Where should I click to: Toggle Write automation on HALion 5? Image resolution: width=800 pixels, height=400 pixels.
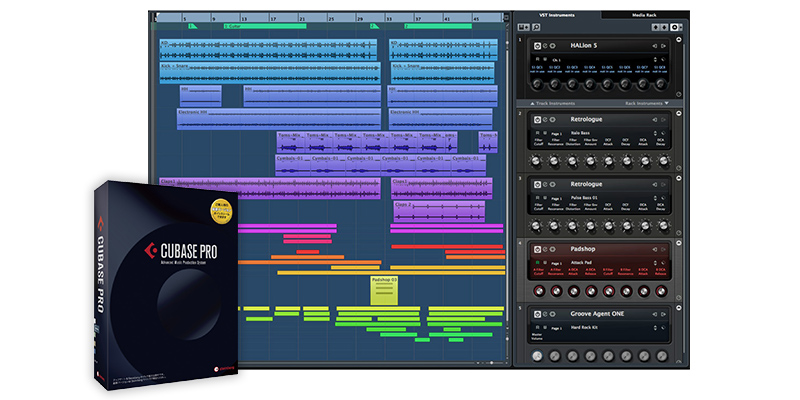click(544, 59)
